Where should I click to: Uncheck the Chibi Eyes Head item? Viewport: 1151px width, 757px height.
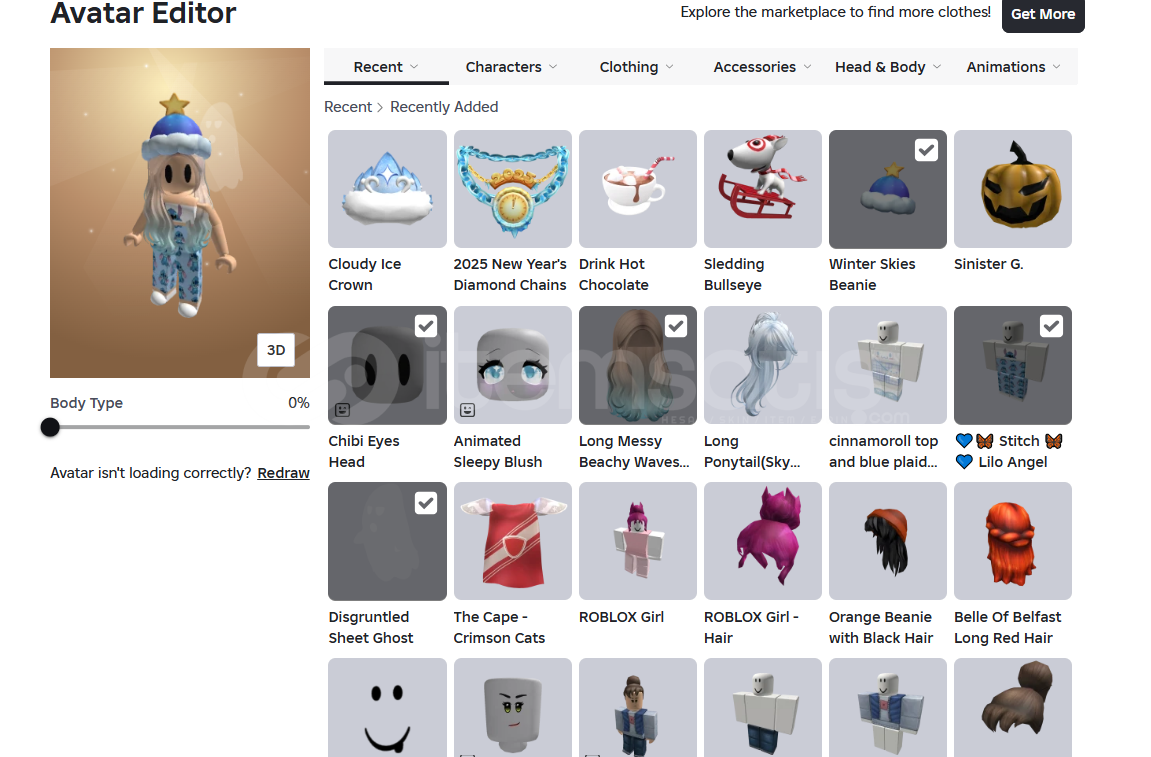(x=426, y=326)
